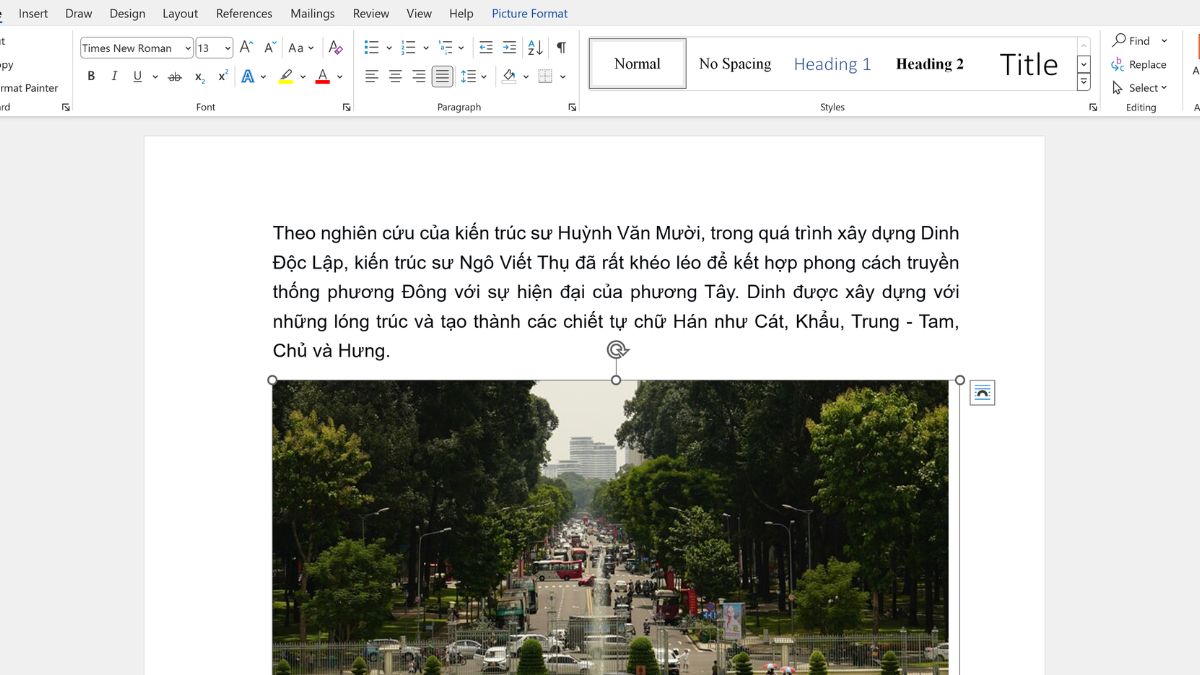This screenshot has width=1200, height=675.
Task: Center align text
Action: pos(395,77)
